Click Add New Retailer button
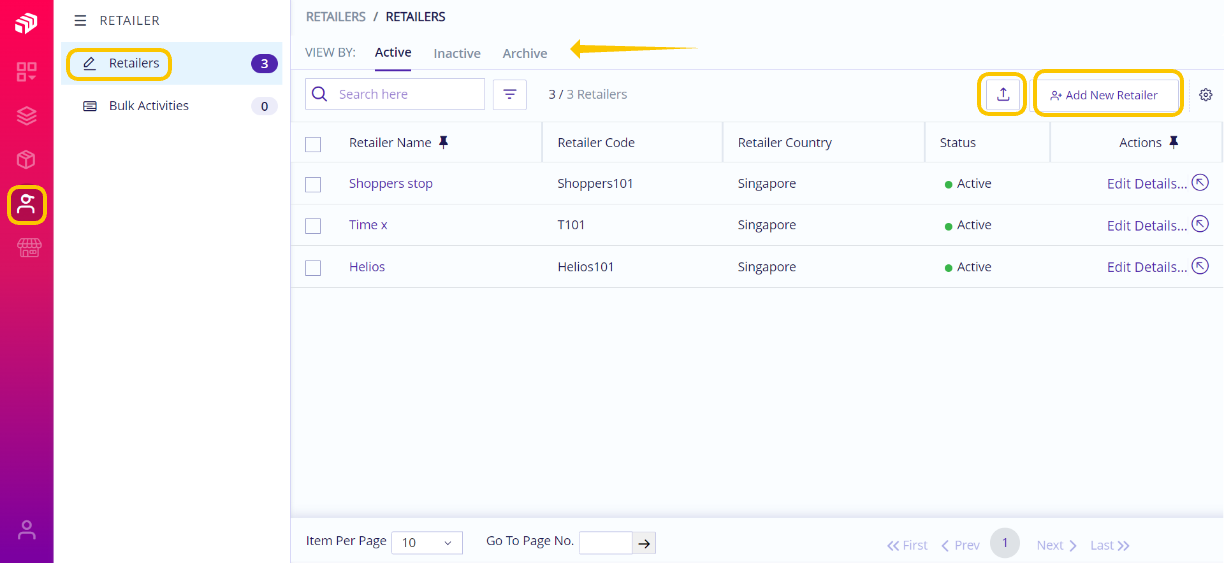 (x=1106, y=95)
